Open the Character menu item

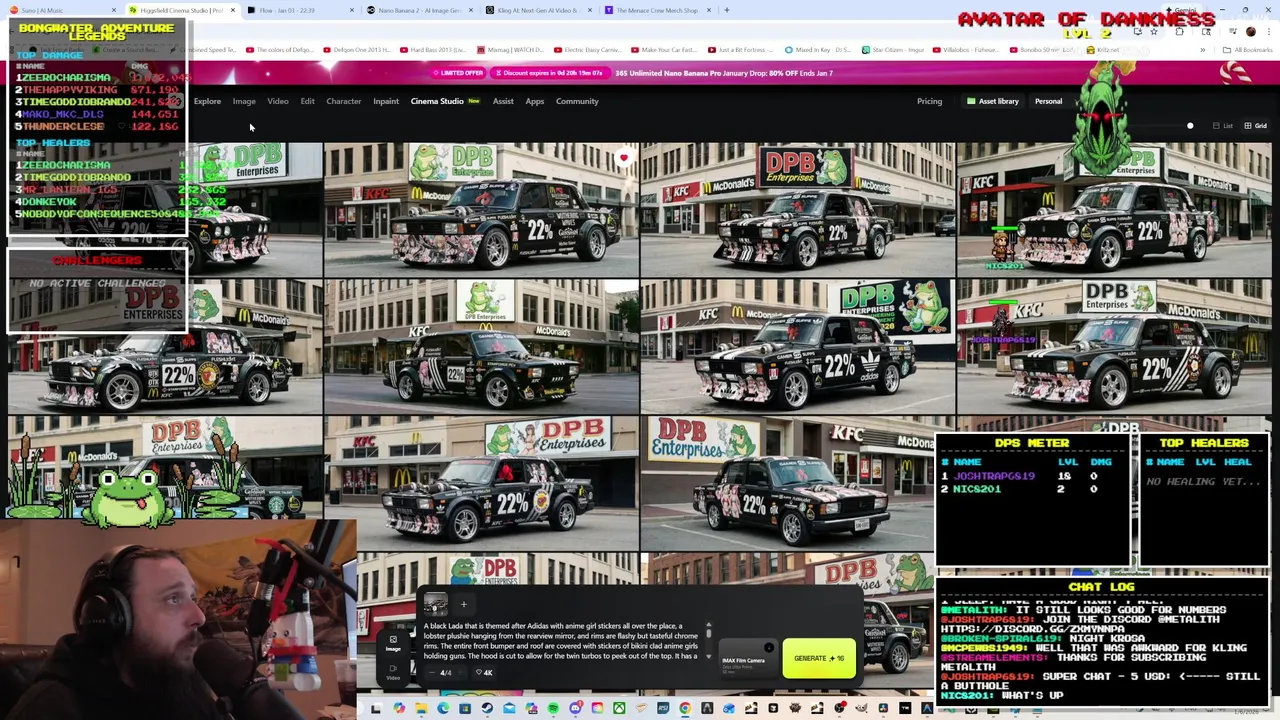[343, 101]
